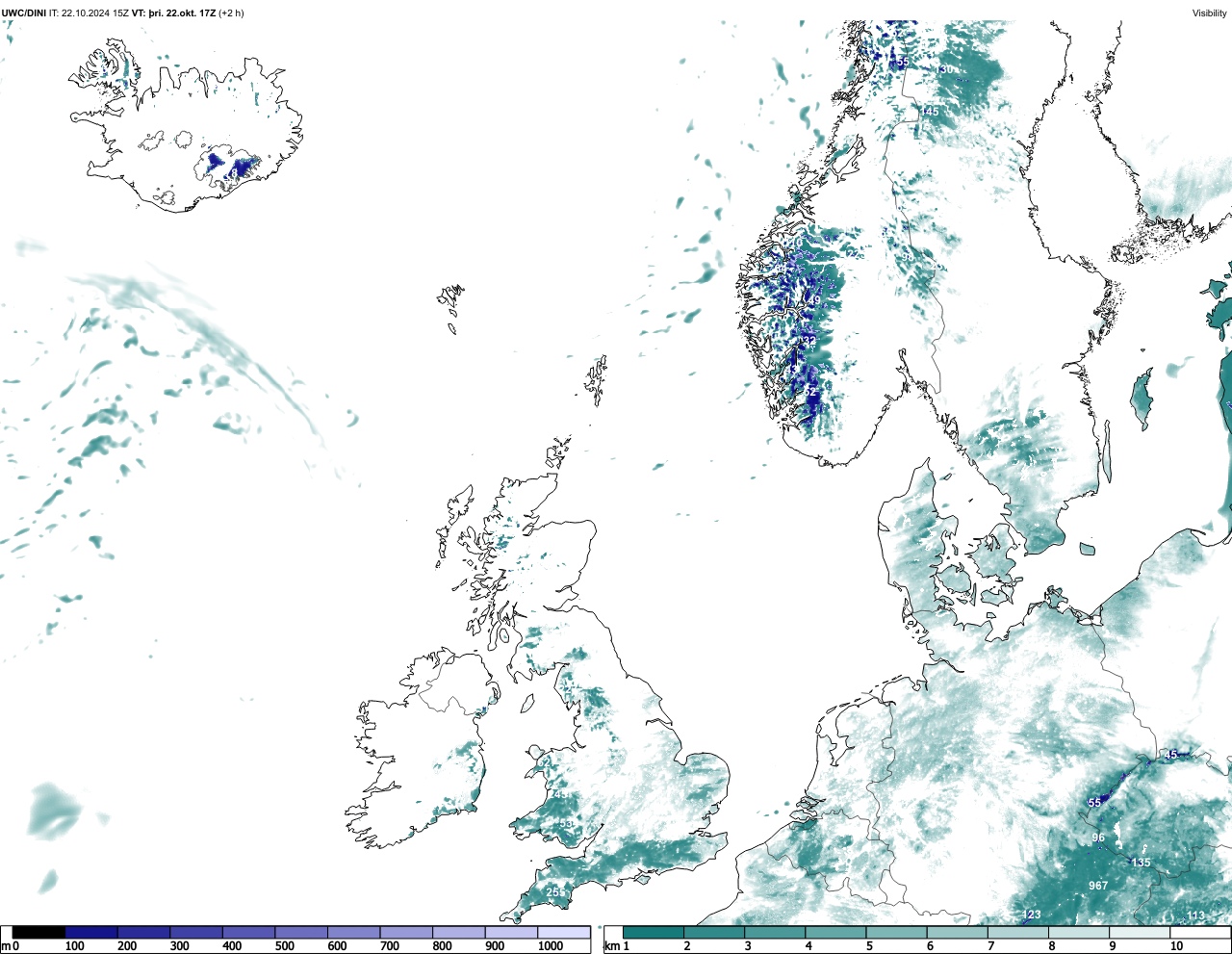Click the '96' visibility value on map
The image size is (1232, 954).
click(1098, 838)
